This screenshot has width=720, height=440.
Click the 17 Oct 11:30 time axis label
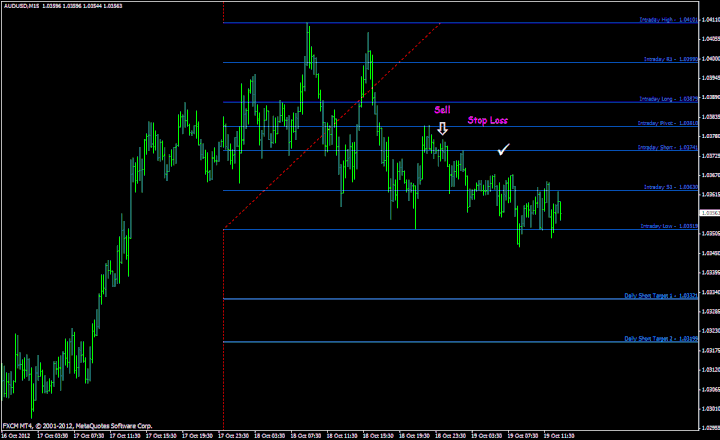coord(125,435)
